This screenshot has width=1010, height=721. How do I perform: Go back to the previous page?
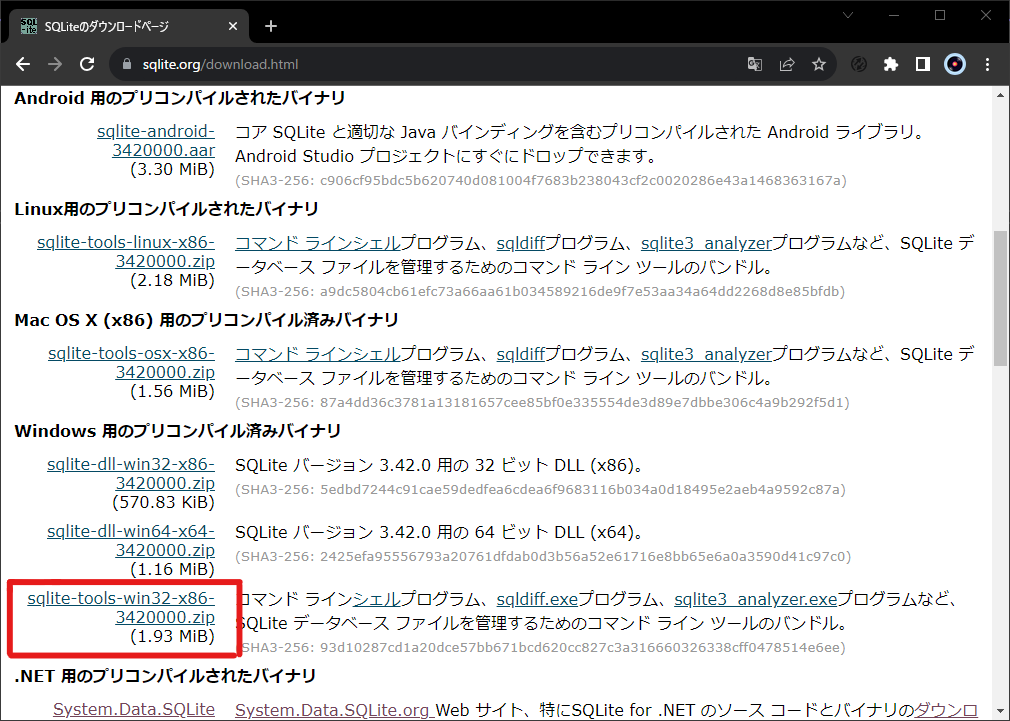23,64
